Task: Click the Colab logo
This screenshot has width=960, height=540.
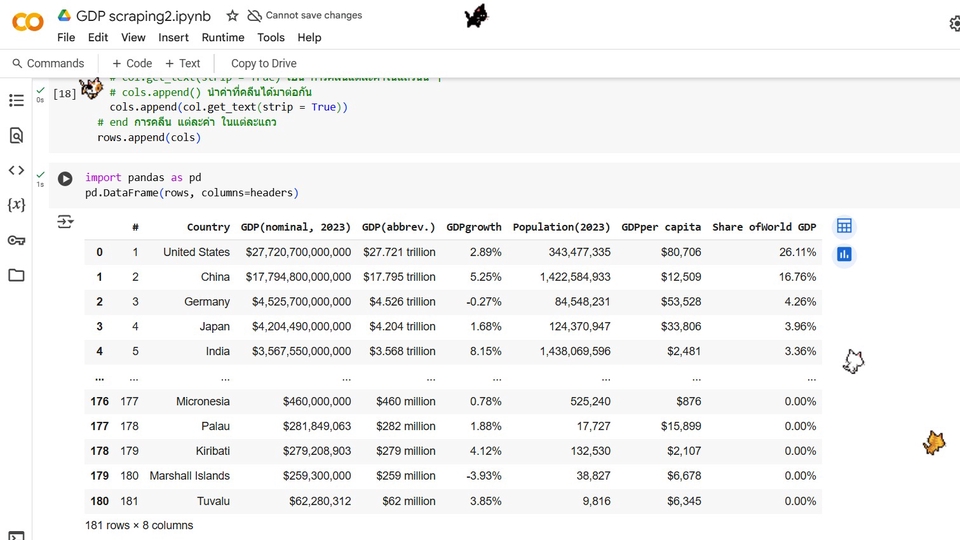Action: click(x=28, y=23)
